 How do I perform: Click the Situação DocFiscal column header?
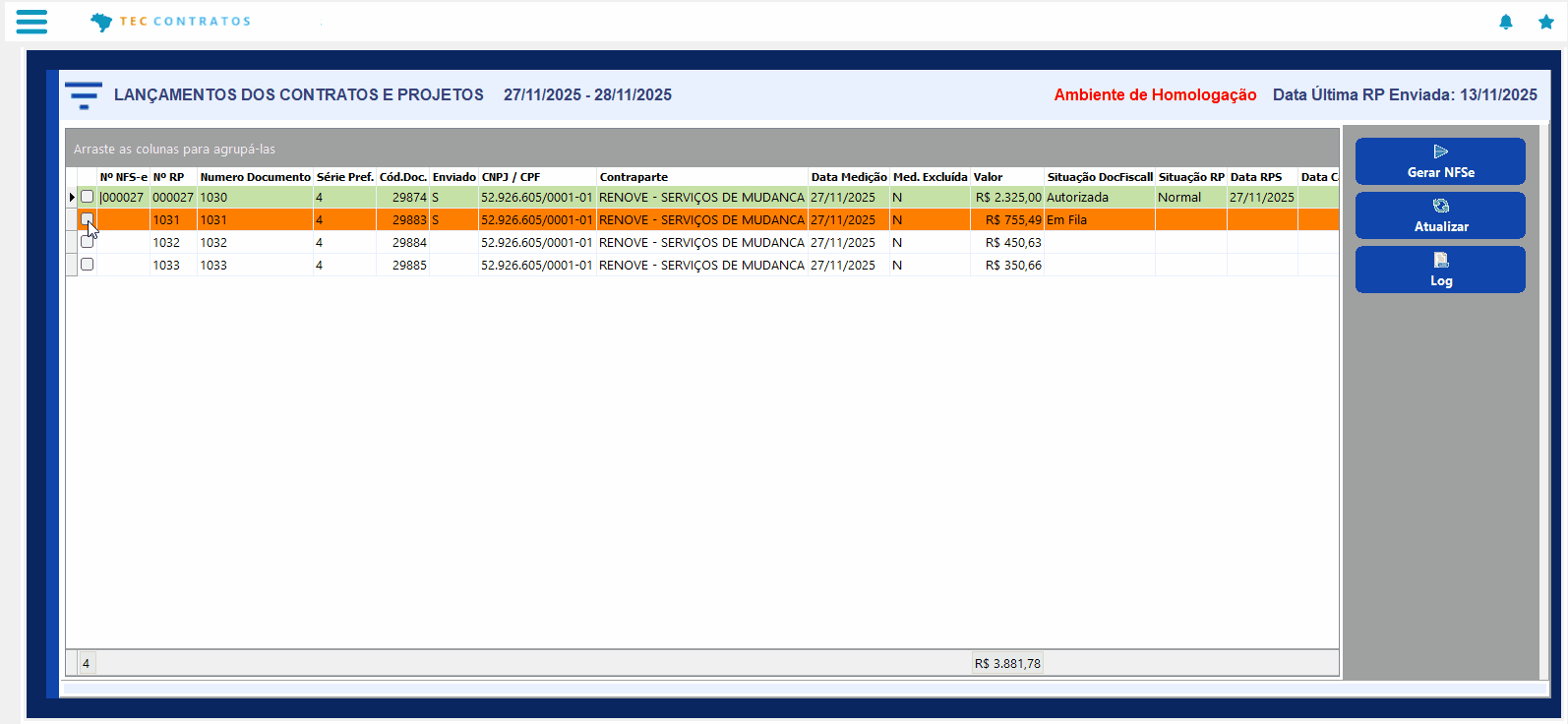click(x=1100, y=177)
